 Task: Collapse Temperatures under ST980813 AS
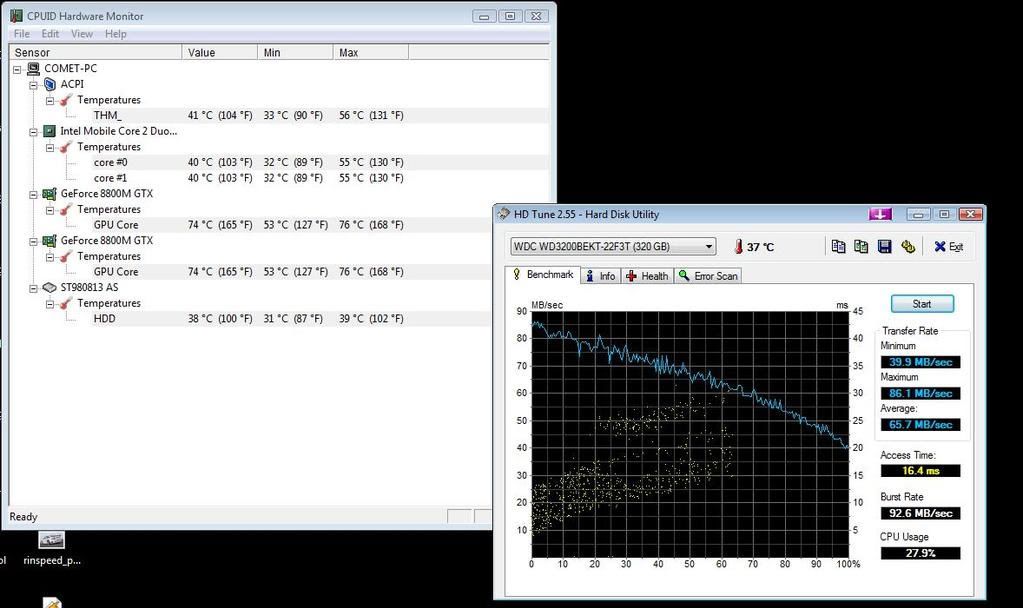point(50,304)
